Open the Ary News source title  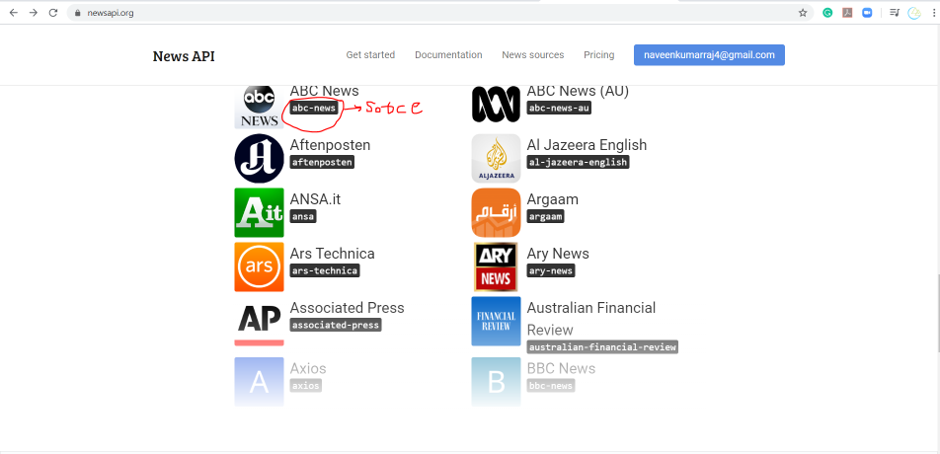click(x=558, y=254)
